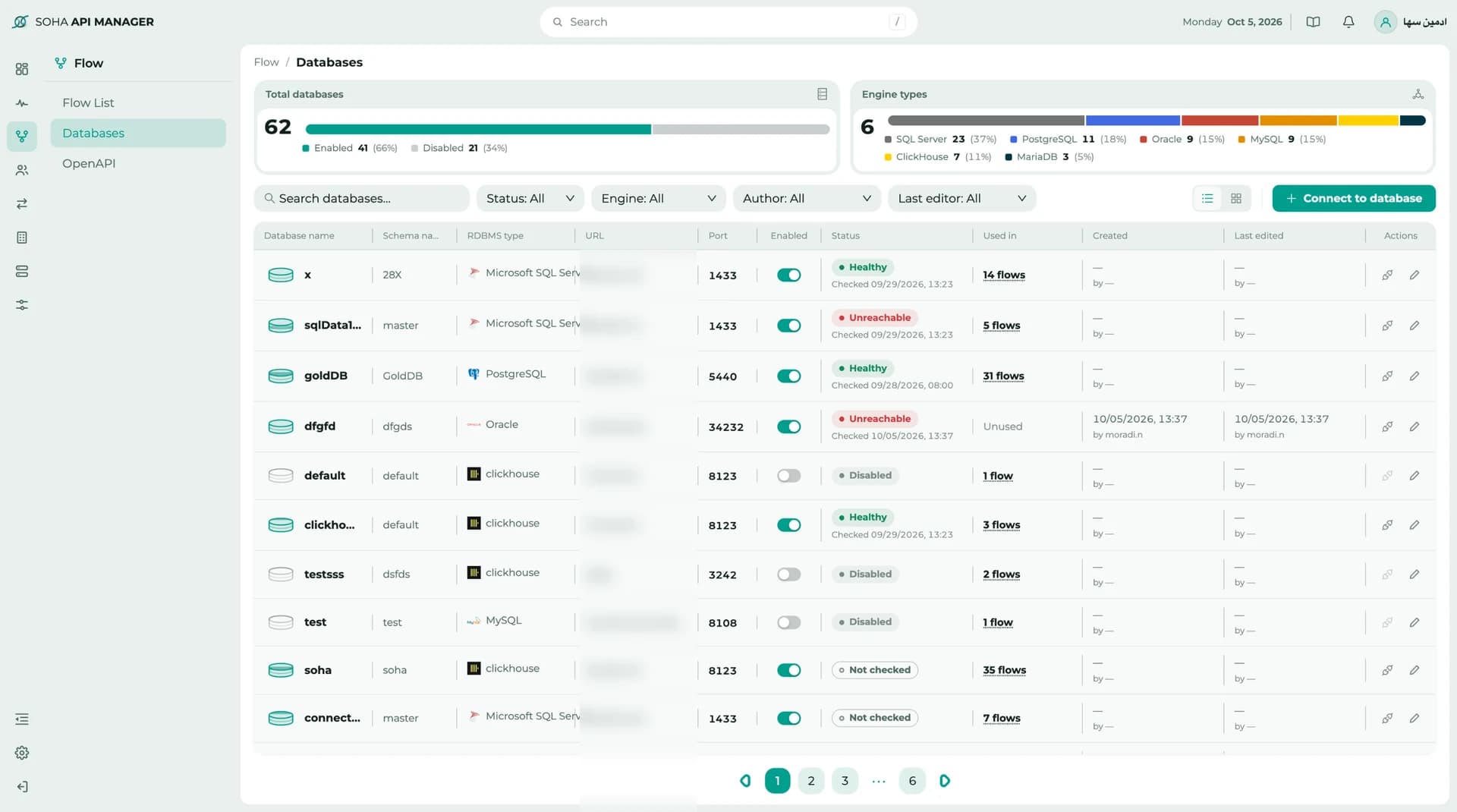The image size is (1457, 812).
Task: Toggle goldDB enabled switch
Action: pos(788,376)
